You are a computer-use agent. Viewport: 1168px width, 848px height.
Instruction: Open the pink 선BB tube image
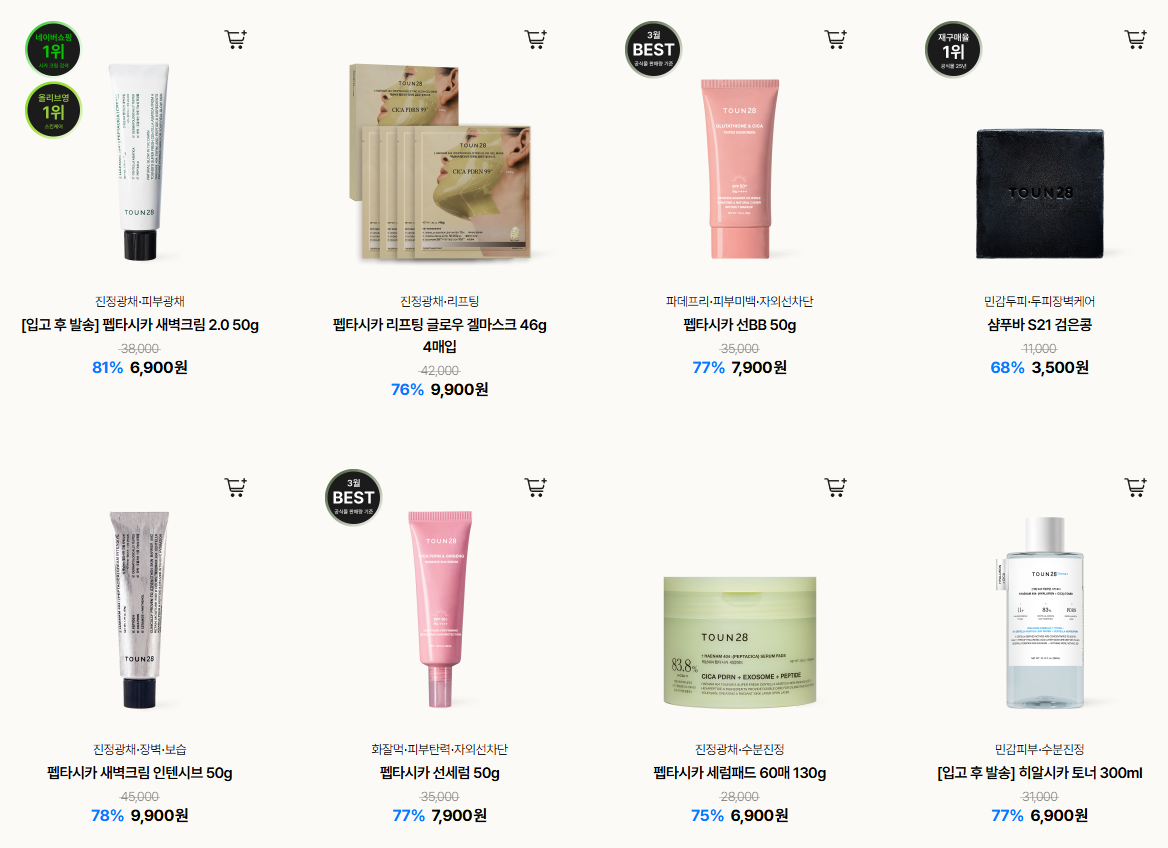point(740,168)
